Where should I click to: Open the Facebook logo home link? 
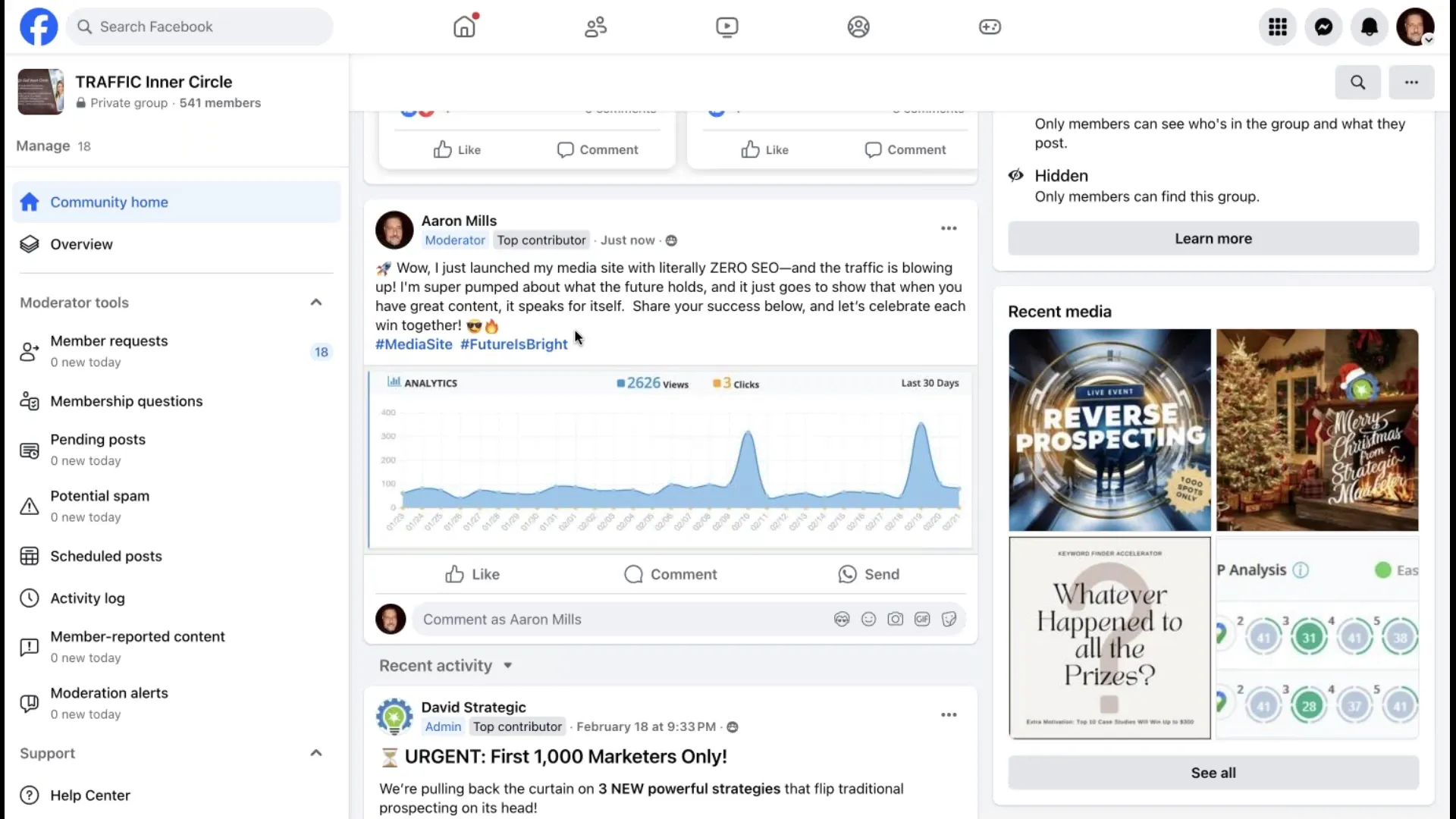tap(39, 27)
